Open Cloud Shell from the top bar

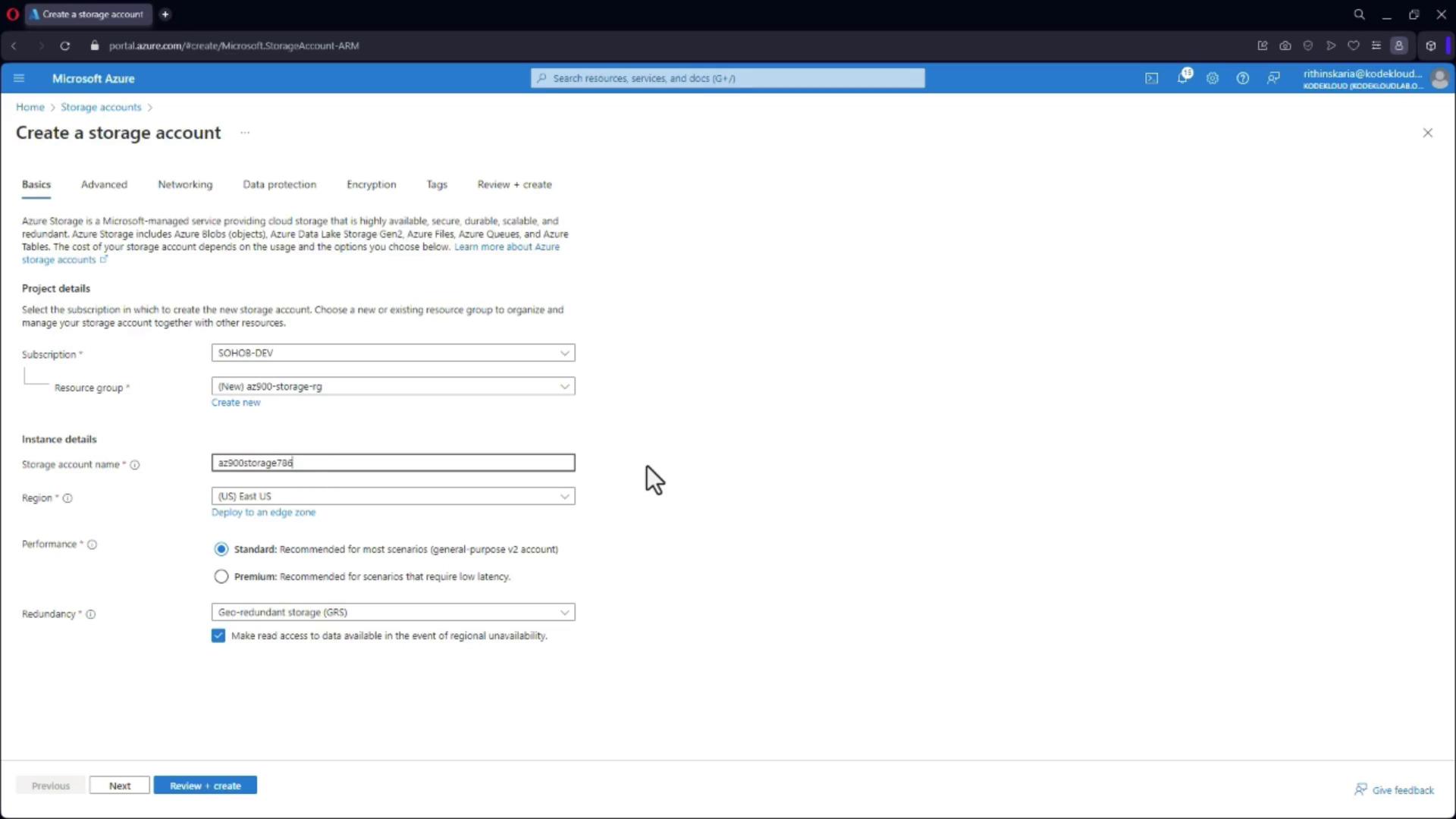click(1151, 78)
